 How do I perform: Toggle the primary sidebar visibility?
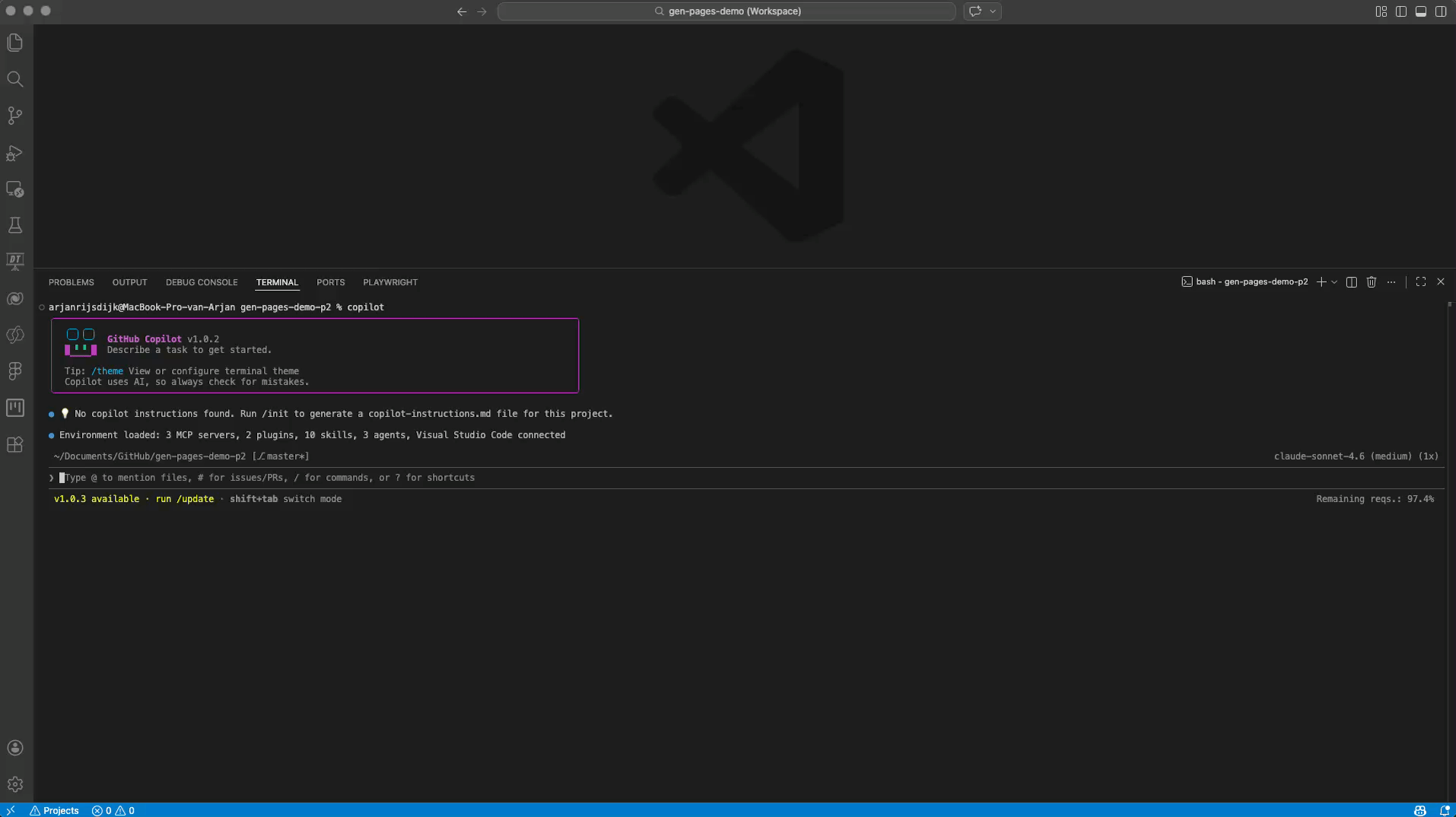tap(1400, 11)
